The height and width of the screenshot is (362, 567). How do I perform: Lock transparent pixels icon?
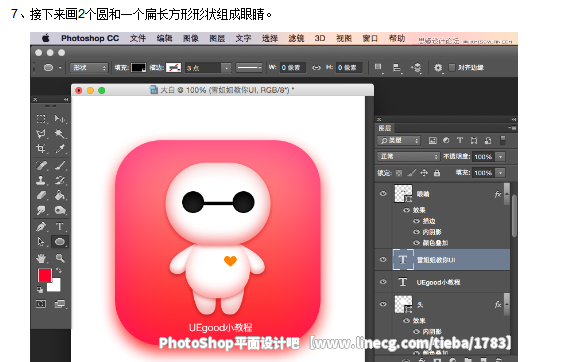(x=399, y=173)
